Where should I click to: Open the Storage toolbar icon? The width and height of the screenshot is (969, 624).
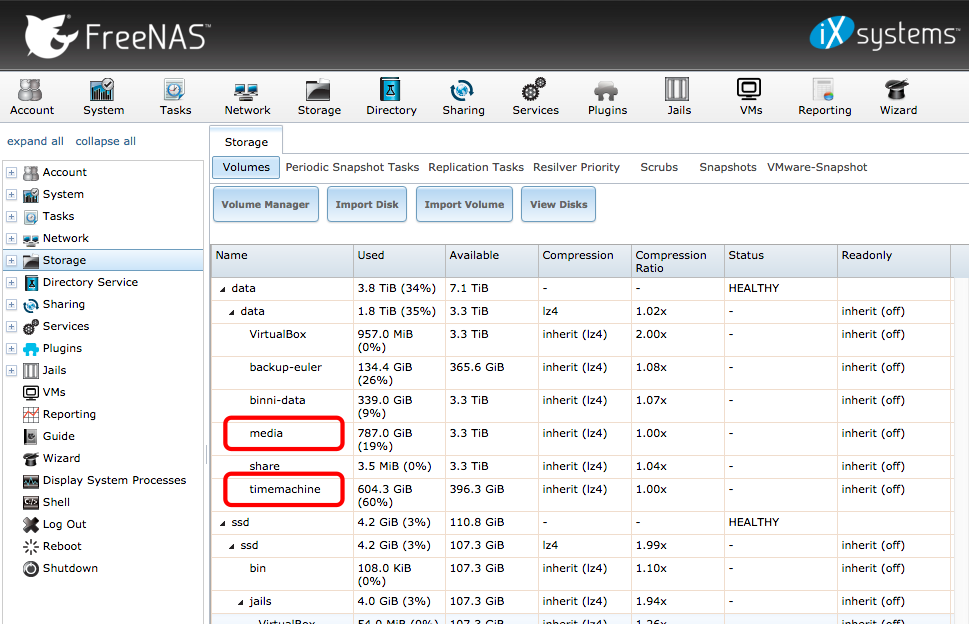(319, 98)
